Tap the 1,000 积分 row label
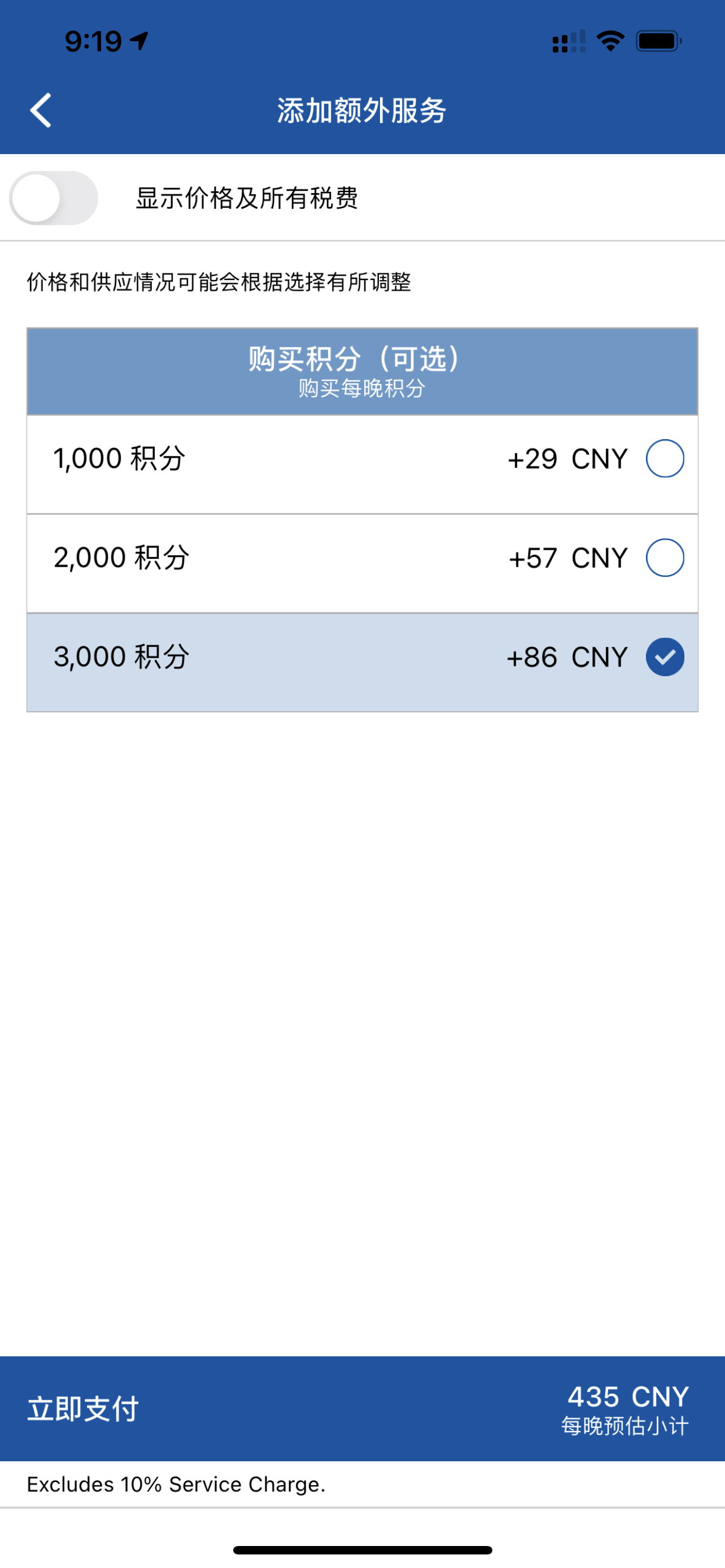The width and height of the screenshot is (725, 1568). (x=119, y=458)
